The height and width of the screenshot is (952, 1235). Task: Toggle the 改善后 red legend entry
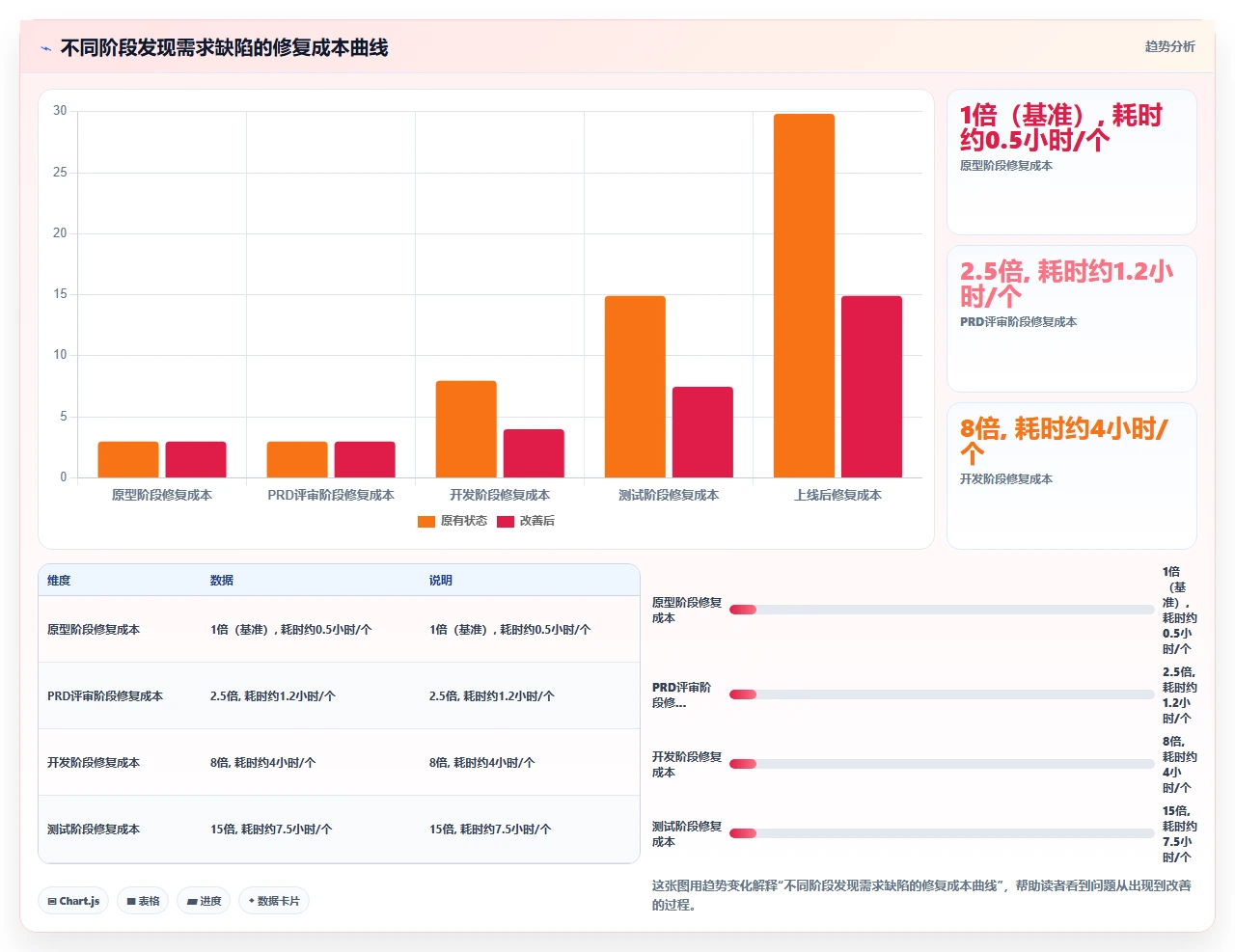526,522
